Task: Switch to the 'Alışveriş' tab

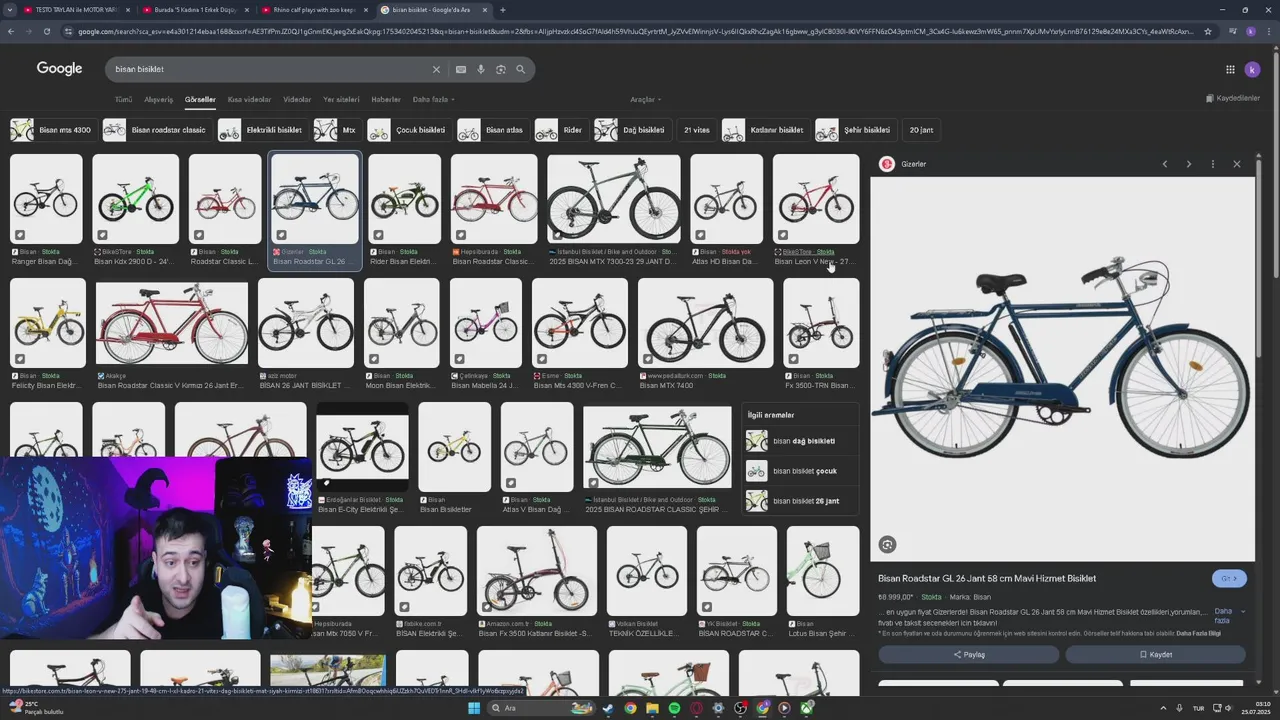Action: point(158,99)
